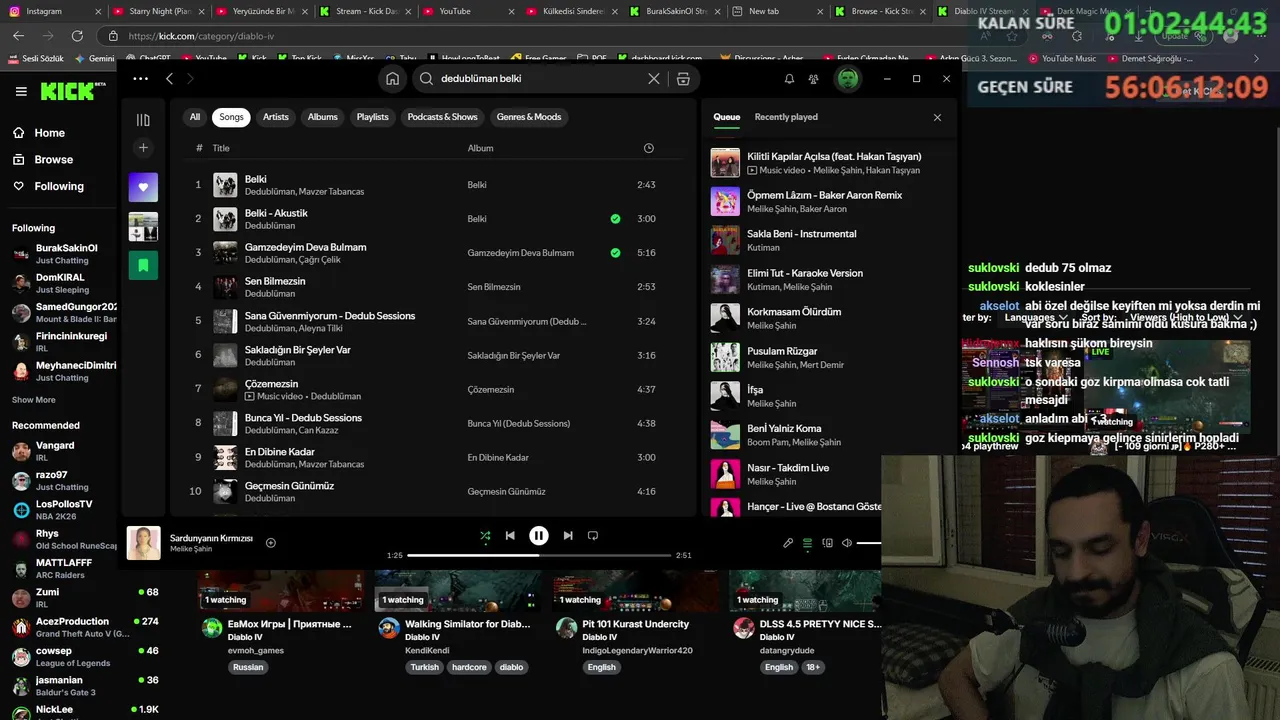
Task: Select the Genres & Moods filter chip
Action: coord(529,117)
